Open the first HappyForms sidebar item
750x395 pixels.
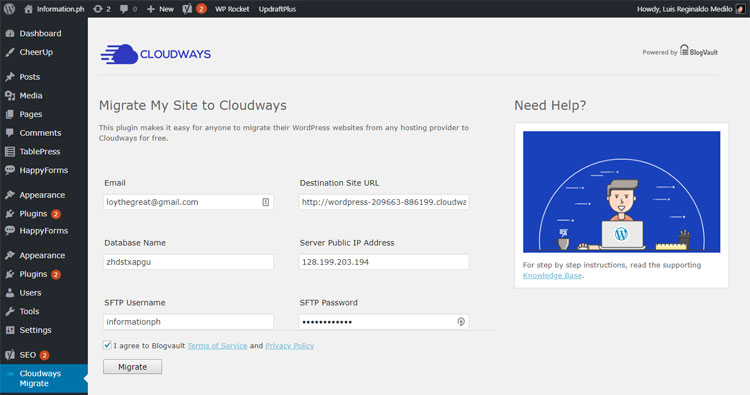44,170
